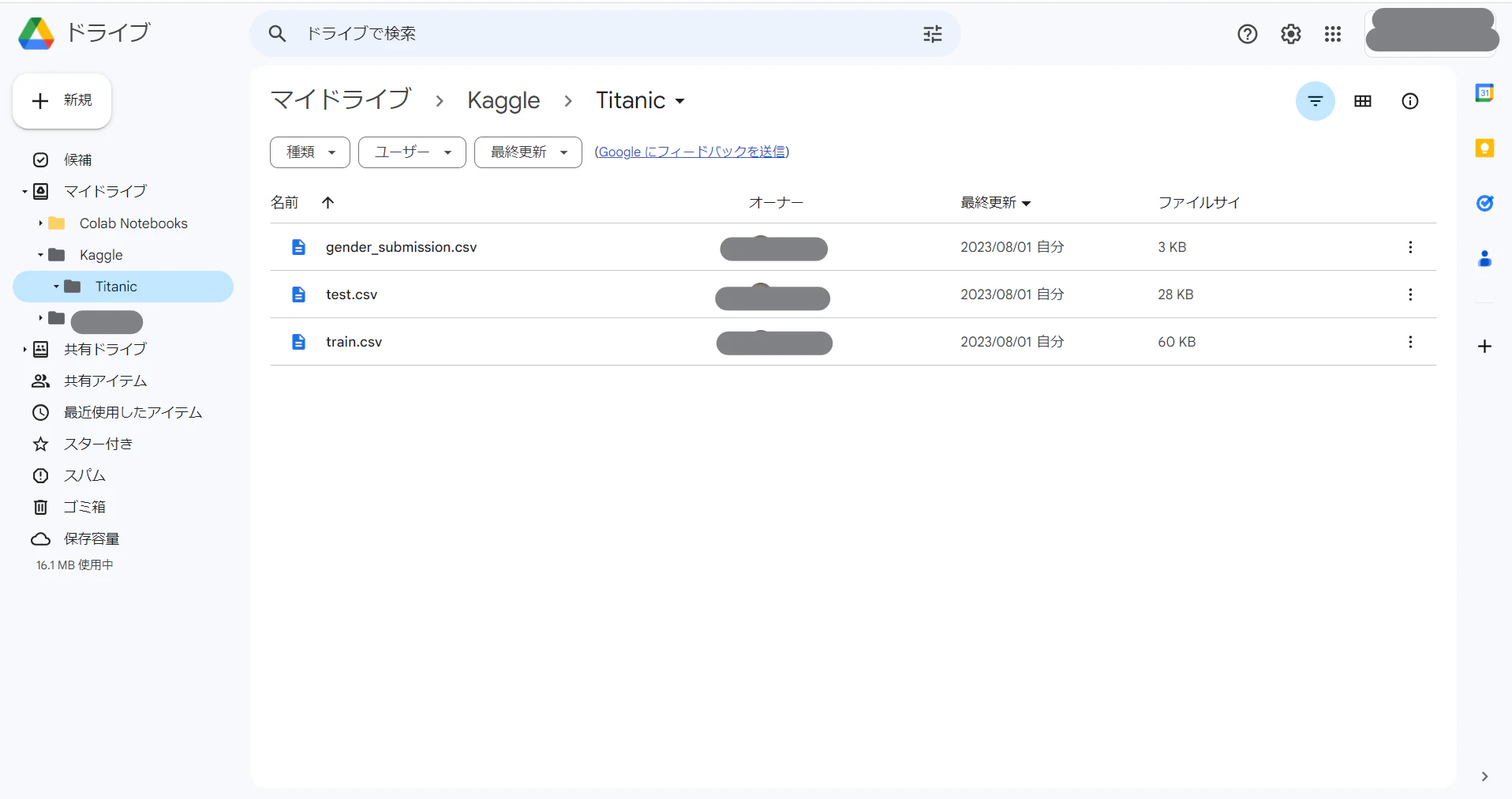The image size is (1512, 799).
Task: Open the help question mark icon
Action: pos(1248,34)
